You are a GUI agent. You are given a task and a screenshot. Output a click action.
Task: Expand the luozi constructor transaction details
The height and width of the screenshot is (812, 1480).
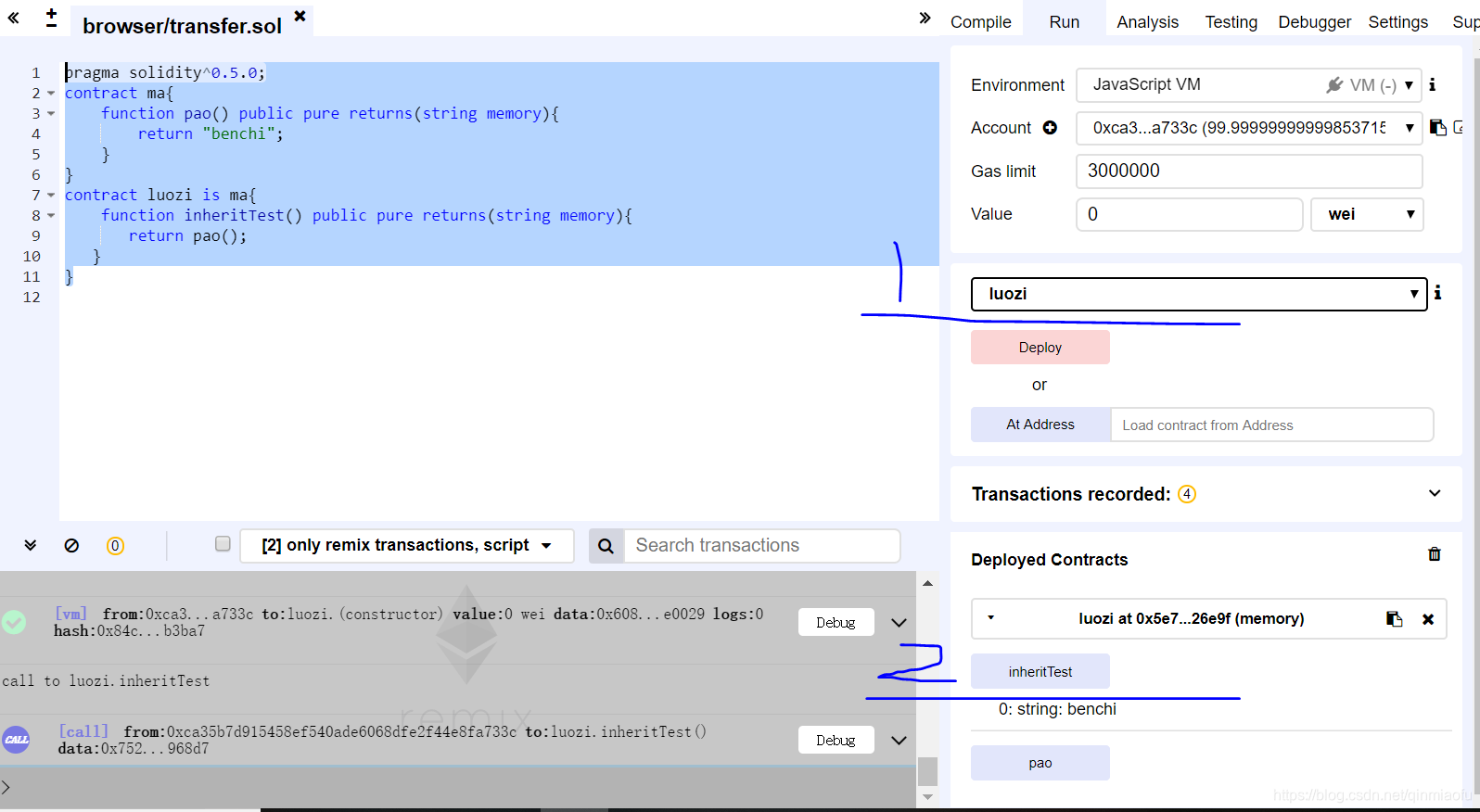(x=899, y=623)
